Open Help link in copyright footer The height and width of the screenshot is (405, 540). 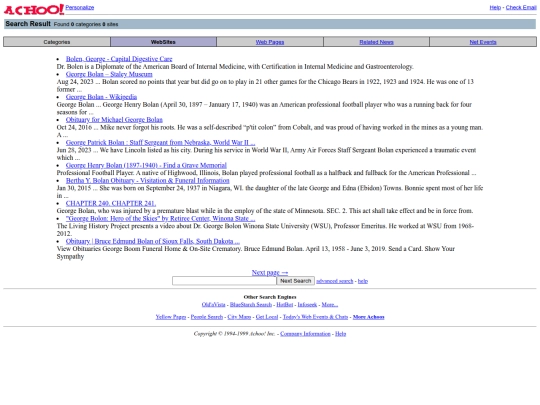coord(341,333)
